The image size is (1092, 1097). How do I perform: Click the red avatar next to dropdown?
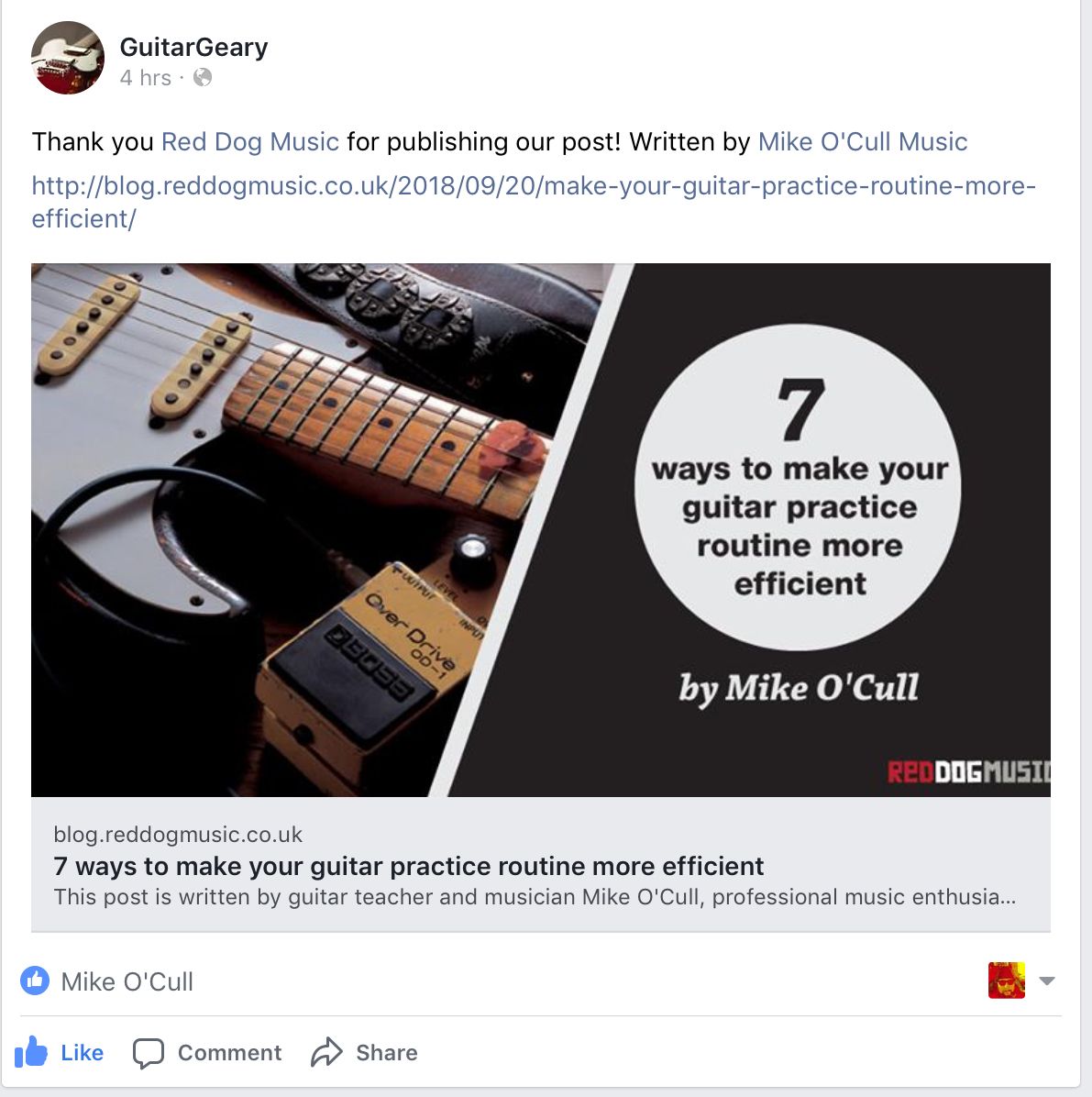(x=1006, y=981)
